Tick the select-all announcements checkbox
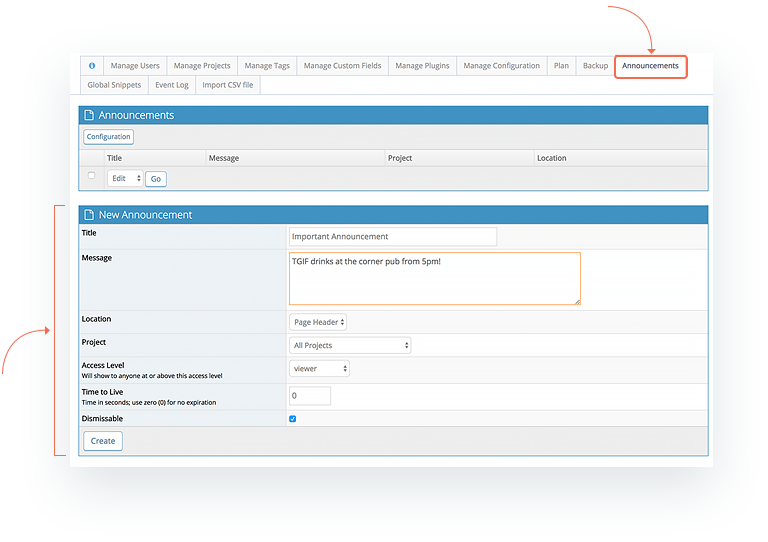Screen dimensions: 768x542 click(92, 175)
